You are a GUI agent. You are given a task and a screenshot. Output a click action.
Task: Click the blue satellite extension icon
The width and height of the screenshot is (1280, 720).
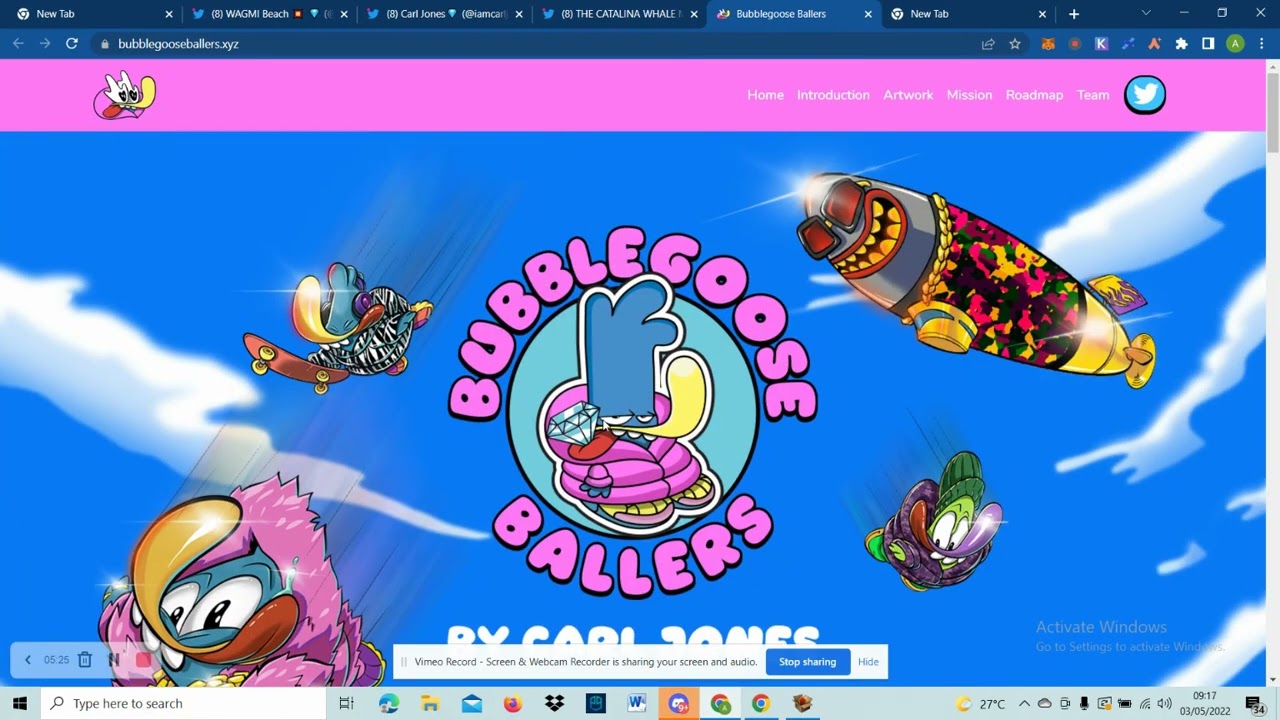(1128, 44)
